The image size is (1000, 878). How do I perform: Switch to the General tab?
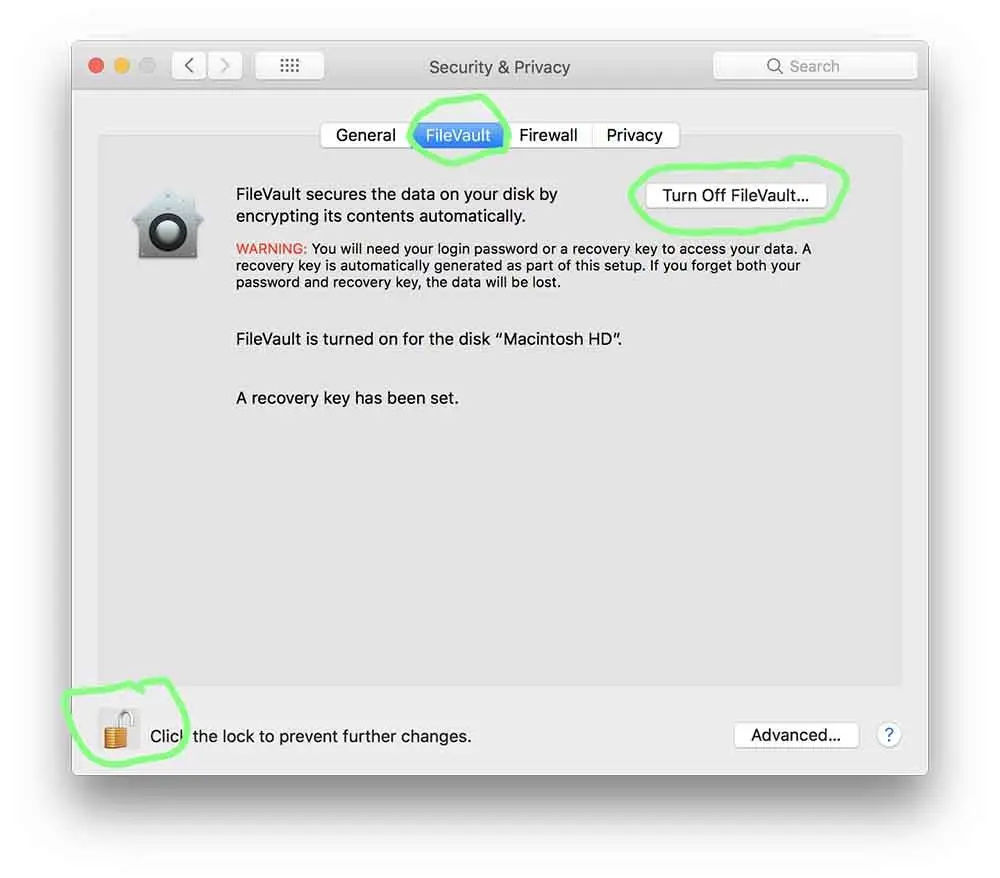(x=366, y=135)
